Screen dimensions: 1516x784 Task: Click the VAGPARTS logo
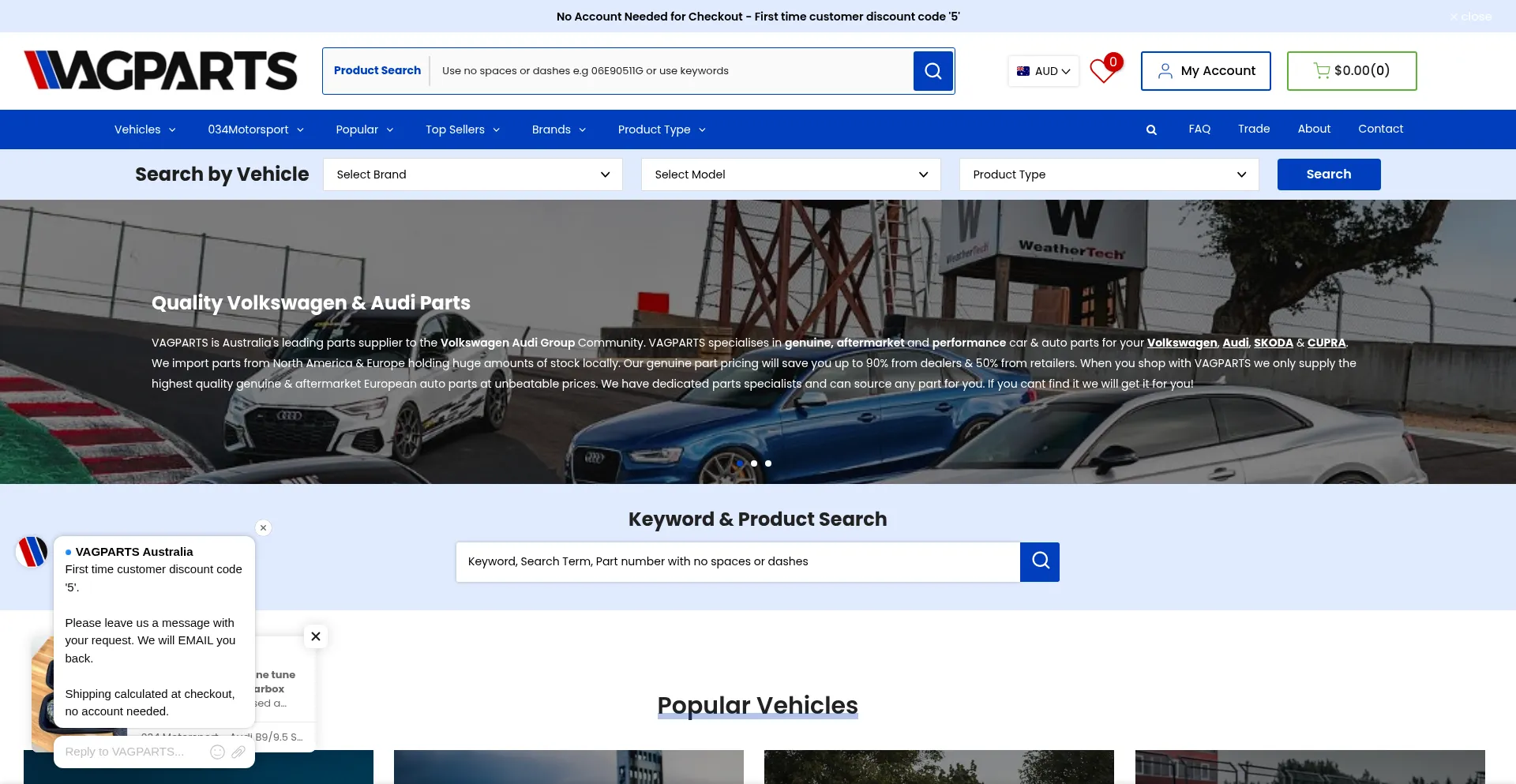pyautogui.click(x=160, y=70)
